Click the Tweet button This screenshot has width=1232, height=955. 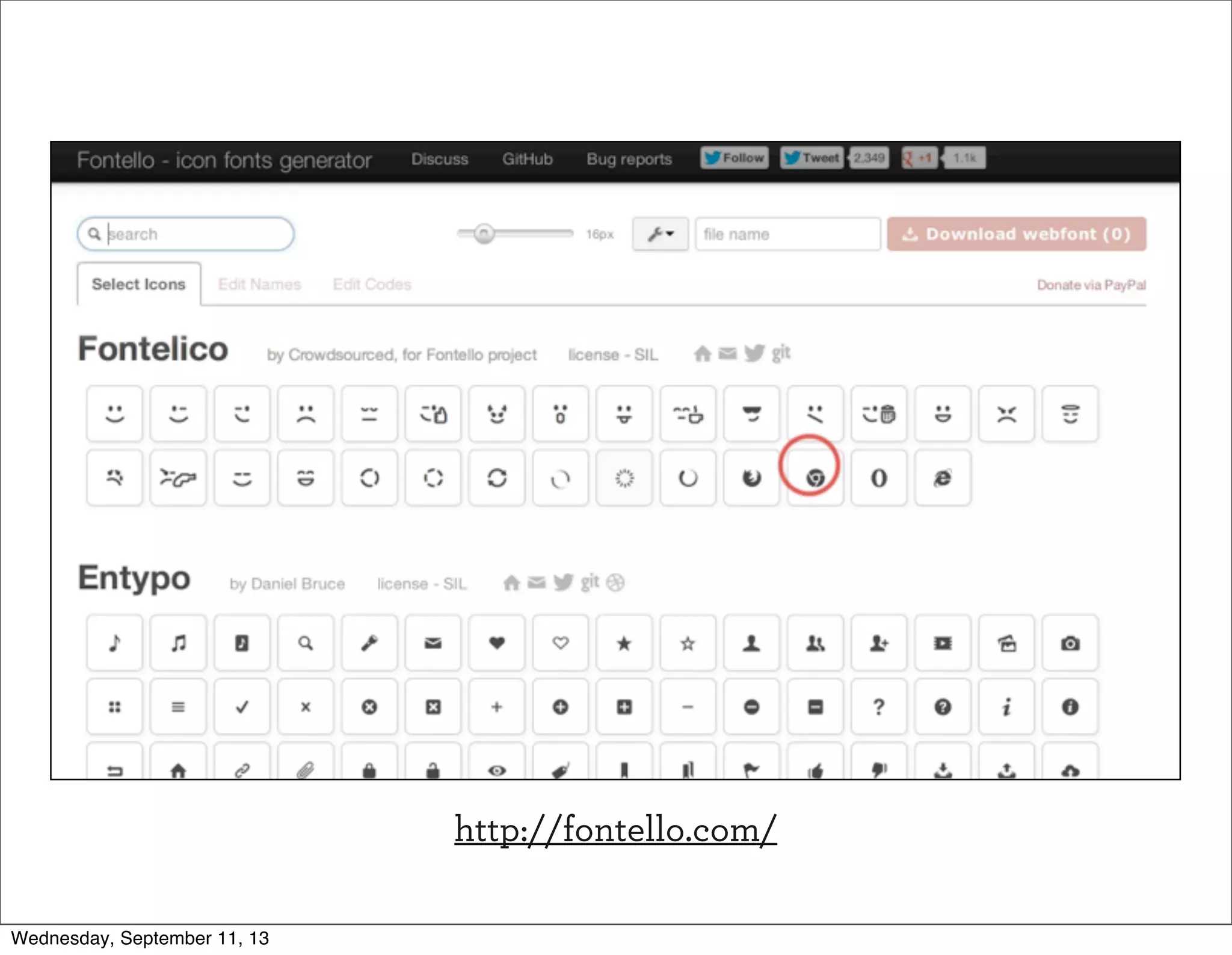(x=812, y=158)
